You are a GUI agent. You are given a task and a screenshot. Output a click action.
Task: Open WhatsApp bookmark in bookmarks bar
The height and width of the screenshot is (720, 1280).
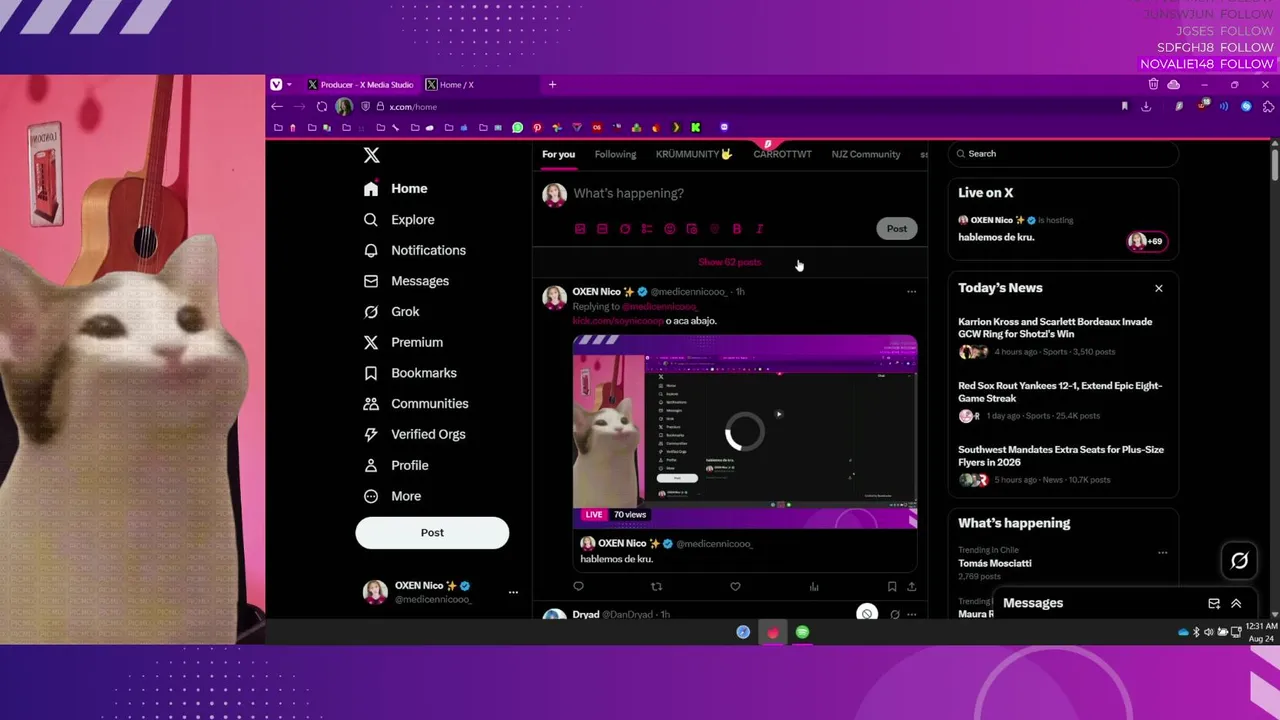point(518,128)
